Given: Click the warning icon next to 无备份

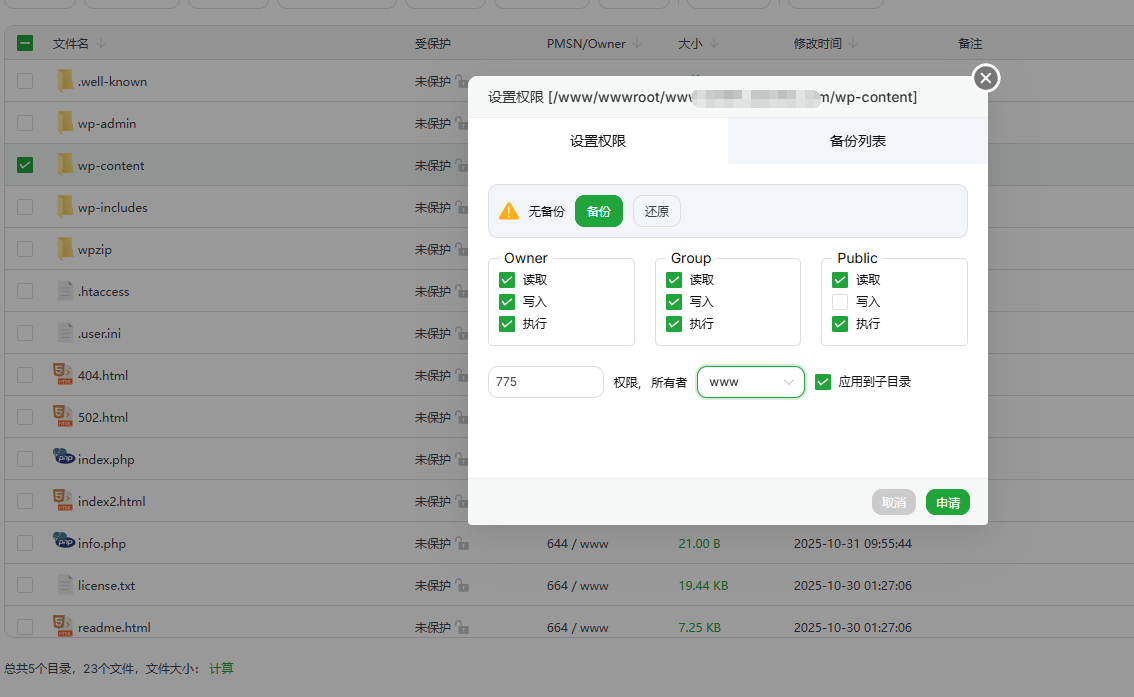Looking at the screenshot, I should point(509,211).
